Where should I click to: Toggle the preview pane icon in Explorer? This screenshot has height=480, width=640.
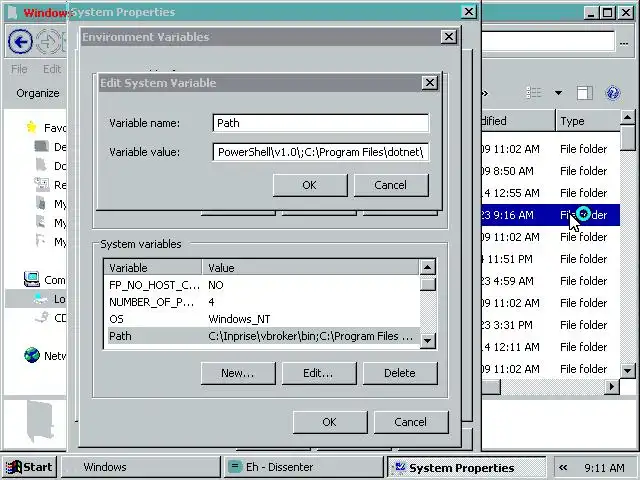[584, 93]
